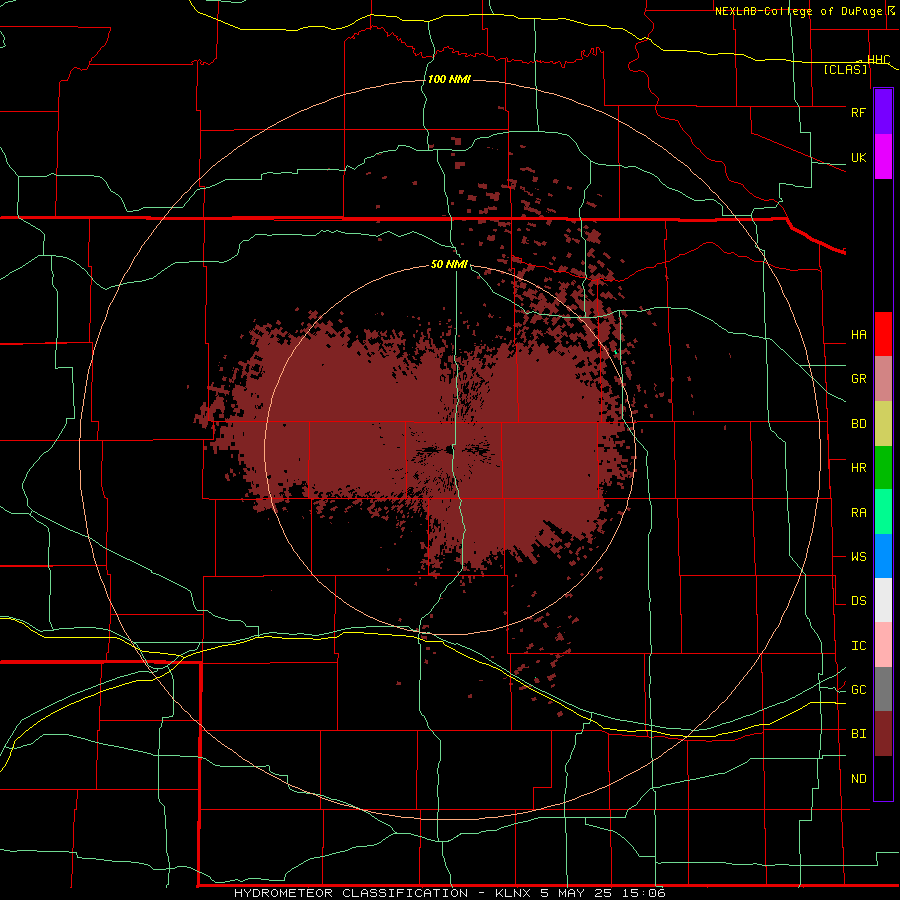Screen dimensions: 900x900
Task: Click the IC legend label
Action: click(858, 646)
